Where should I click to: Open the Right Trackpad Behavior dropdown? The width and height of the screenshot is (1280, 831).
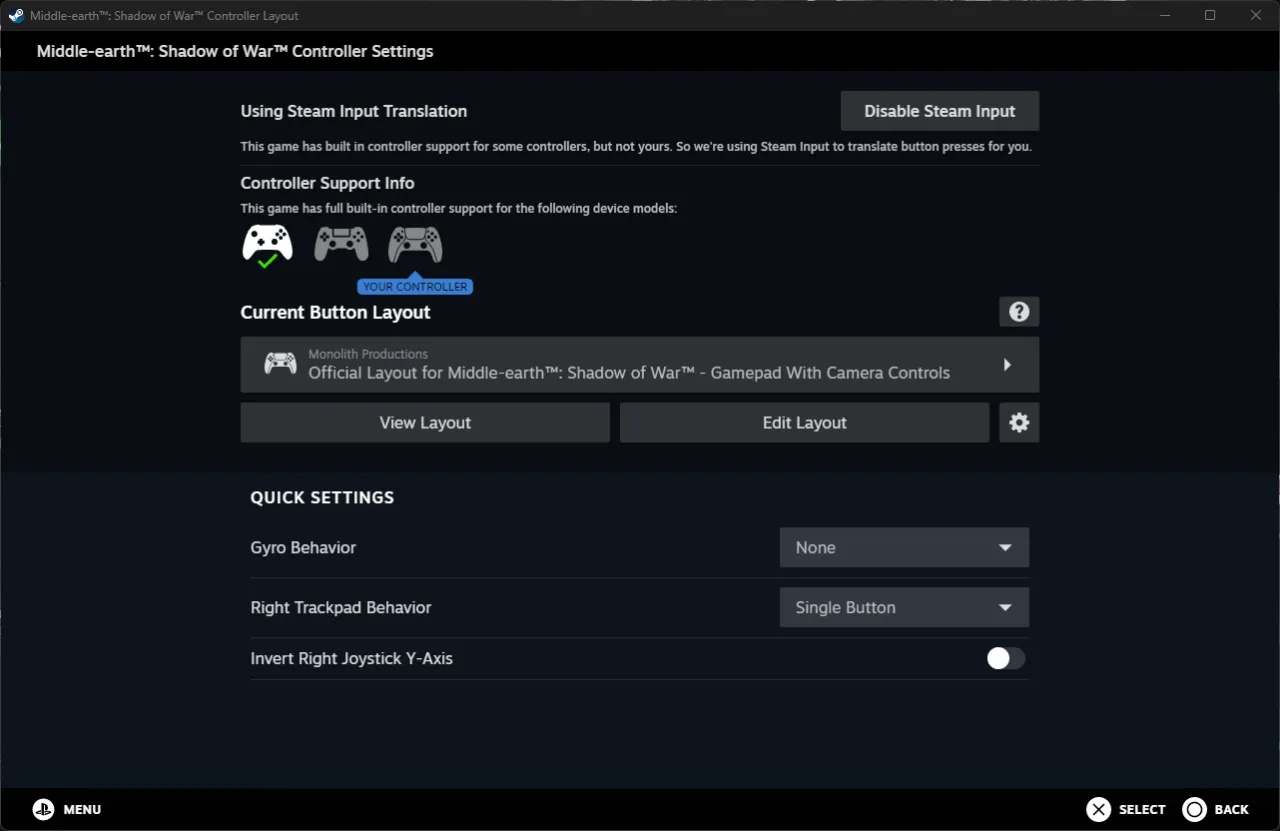click(903, 607)
